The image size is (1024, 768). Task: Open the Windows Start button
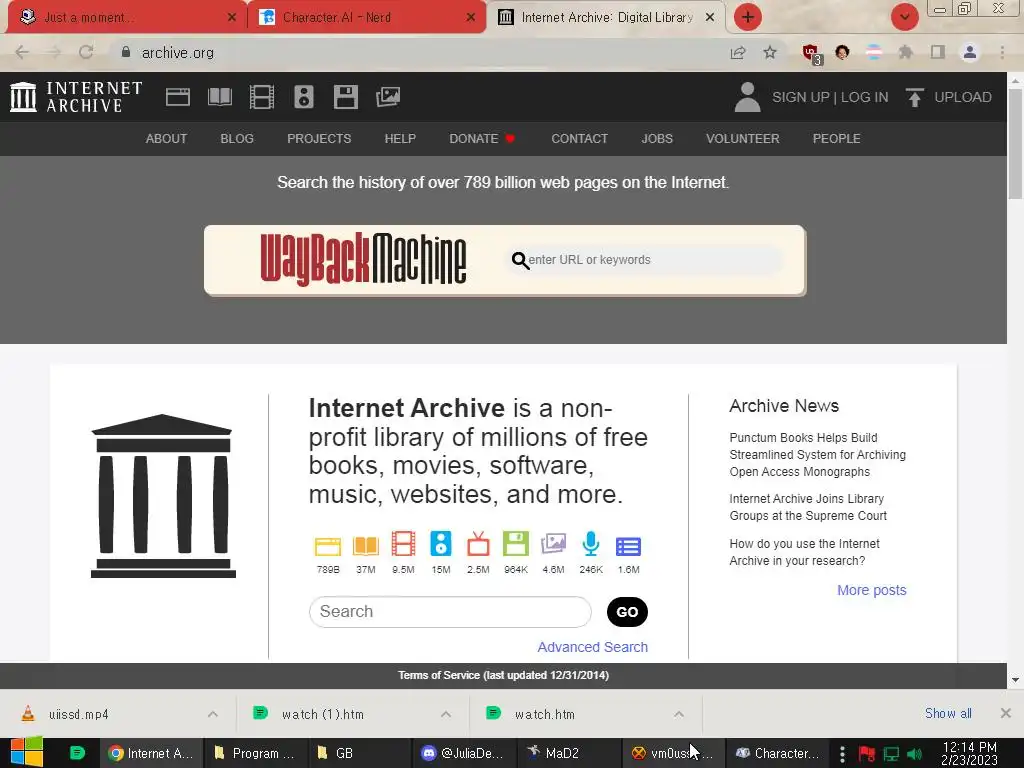[x=27, y=752]
